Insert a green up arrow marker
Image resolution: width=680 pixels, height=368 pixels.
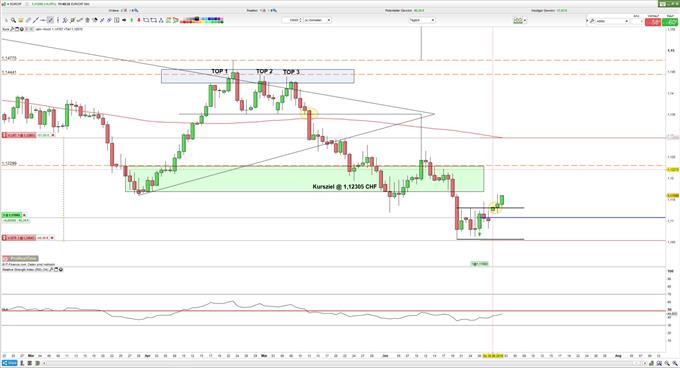[x=131, y=20]
